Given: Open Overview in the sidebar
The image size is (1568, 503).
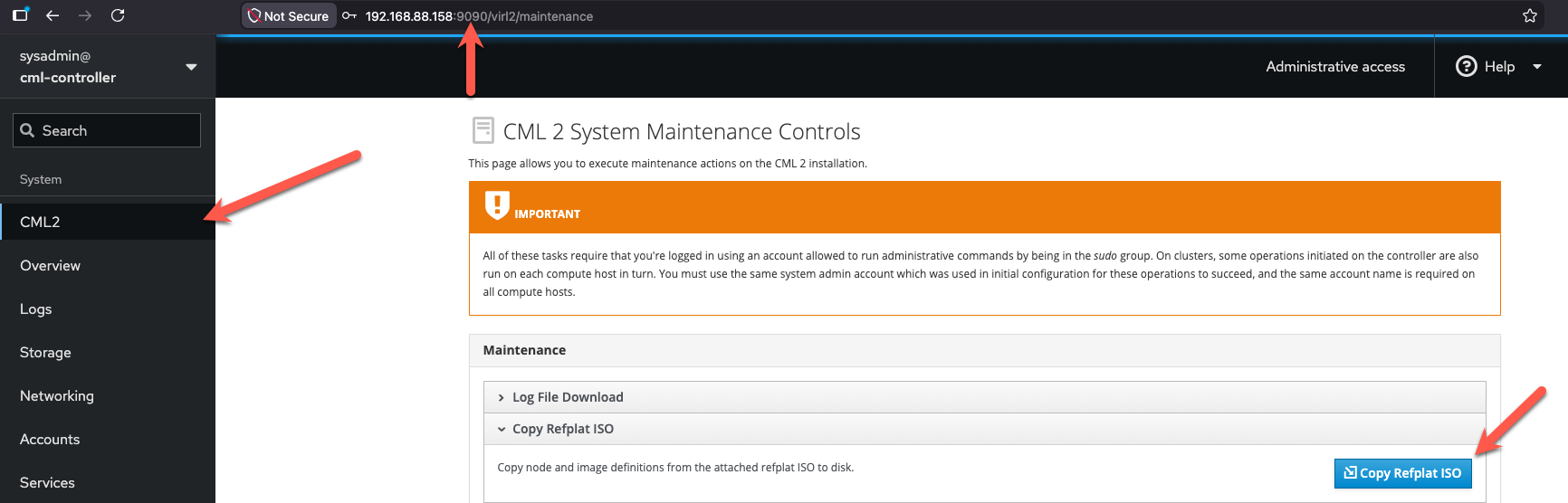Looking at the screenshot, I should [x=108, y=265].
